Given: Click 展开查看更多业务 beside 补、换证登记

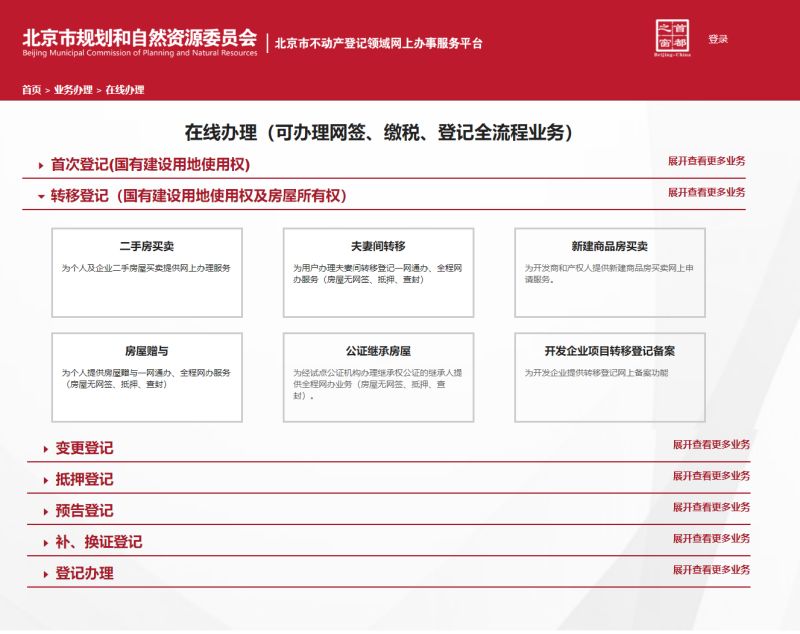Looking at the screenshot, I should coord(711,539).
